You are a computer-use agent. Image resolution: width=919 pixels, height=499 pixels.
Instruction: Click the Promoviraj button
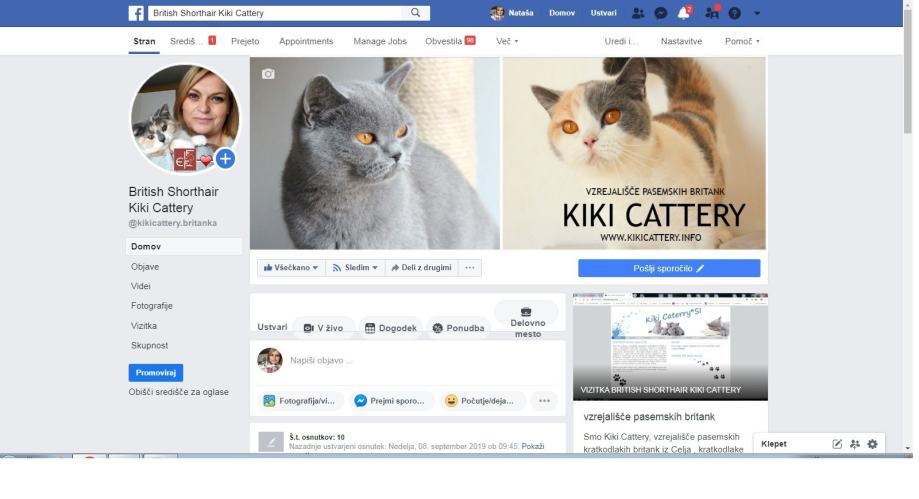[156, 372]
